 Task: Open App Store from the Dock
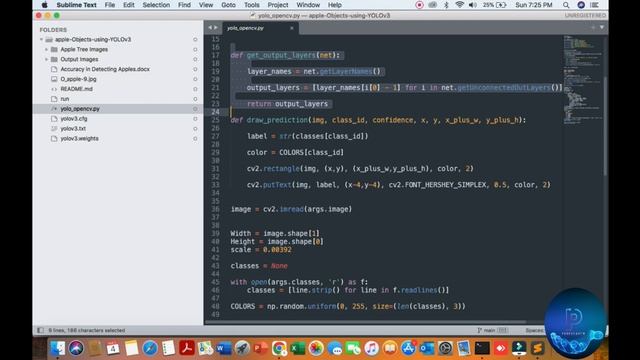point(408,348)
